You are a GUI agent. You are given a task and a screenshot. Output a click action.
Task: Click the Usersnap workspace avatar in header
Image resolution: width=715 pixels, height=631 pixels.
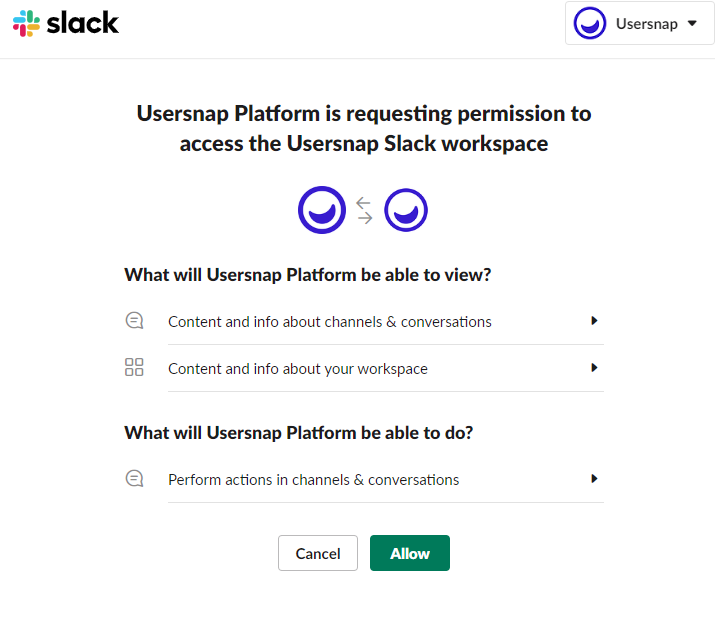click(x=590, y=23)
